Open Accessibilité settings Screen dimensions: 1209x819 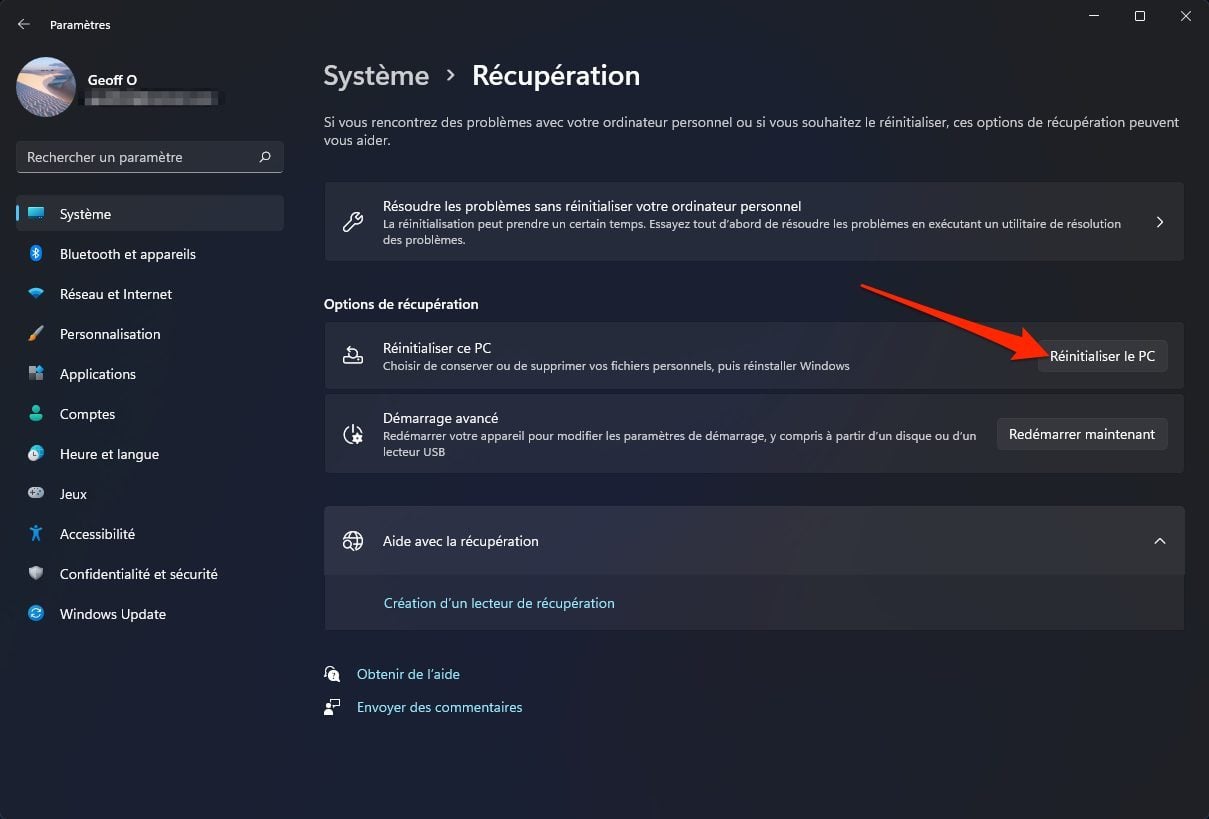[150, 534]
